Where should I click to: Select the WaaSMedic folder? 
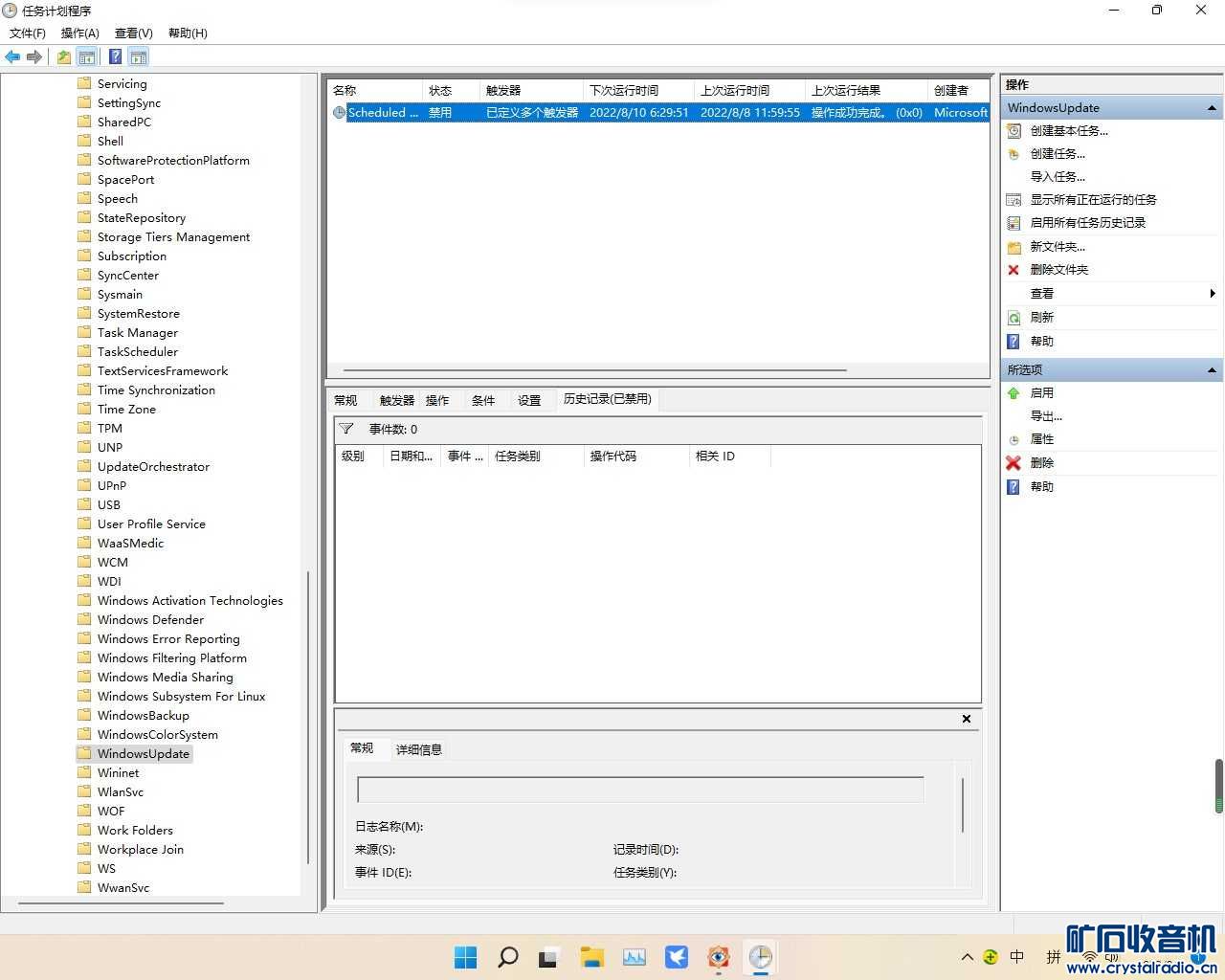(x=130, y=543)
